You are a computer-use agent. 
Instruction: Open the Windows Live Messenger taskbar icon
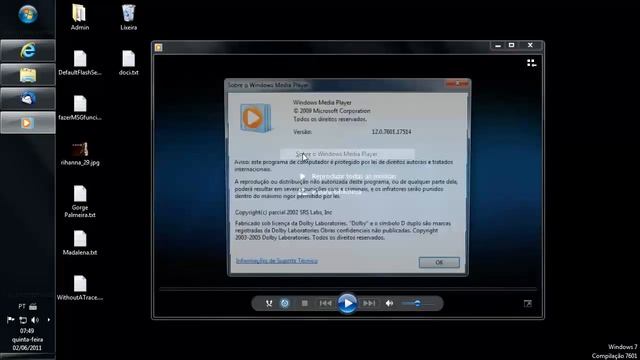28,98
